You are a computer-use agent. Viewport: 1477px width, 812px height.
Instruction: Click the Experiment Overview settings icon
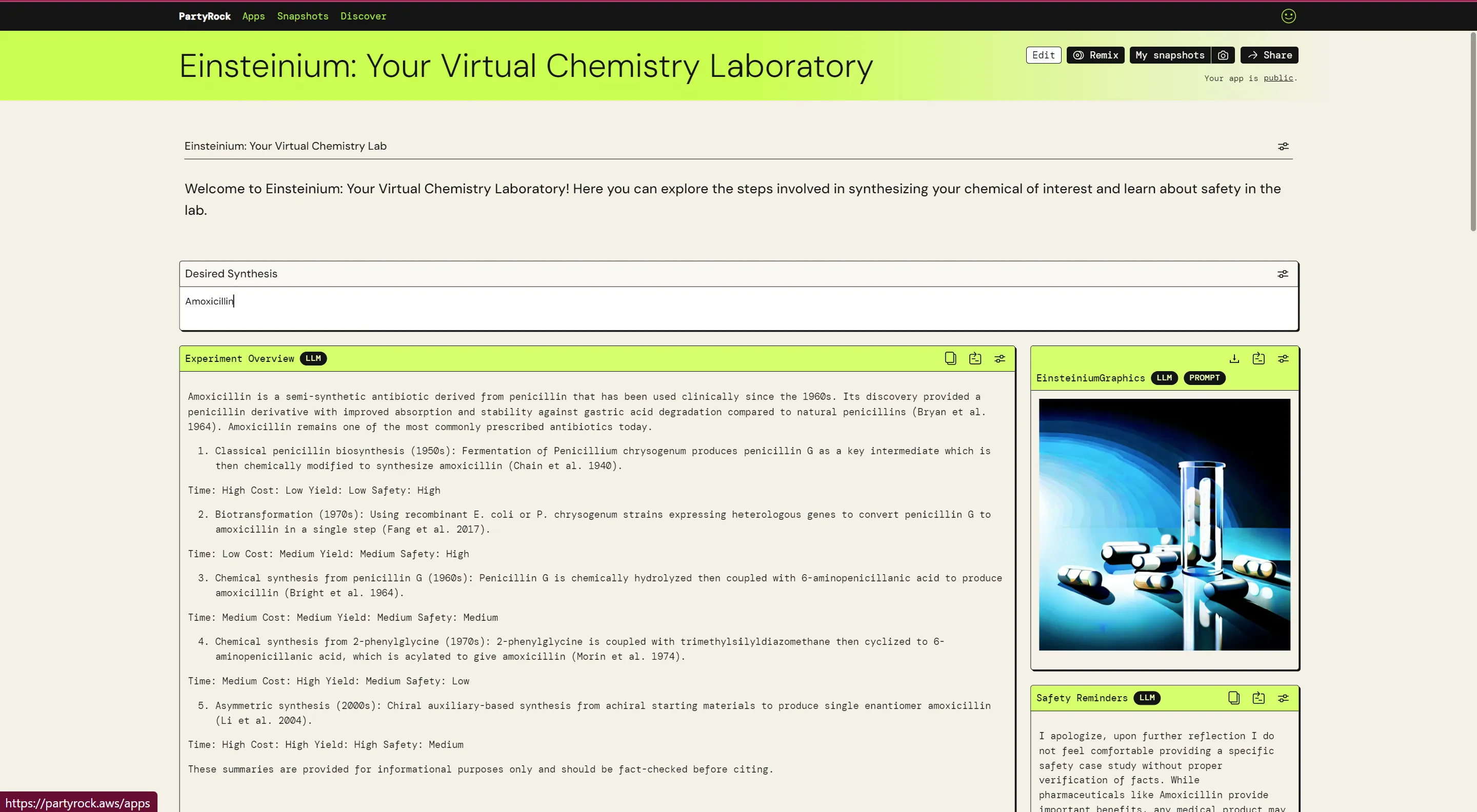pyautogui.click(x=1000, y=358)
